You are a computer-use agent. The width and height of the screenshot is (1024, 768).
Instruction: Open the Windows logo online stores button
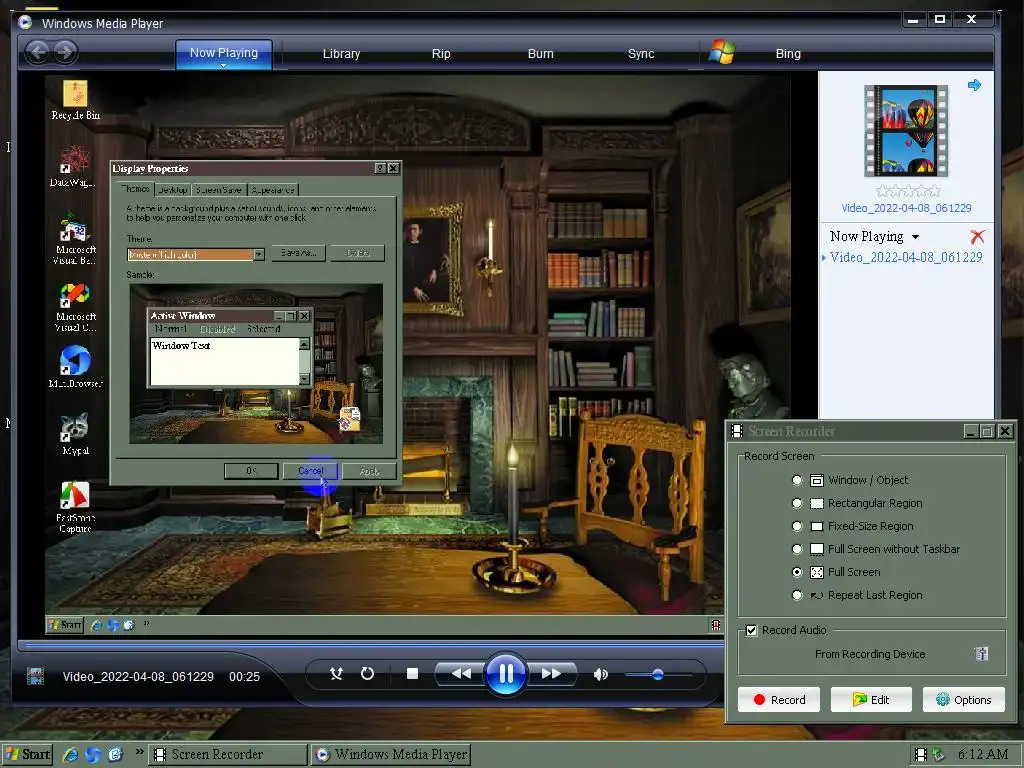pos(722,52)
